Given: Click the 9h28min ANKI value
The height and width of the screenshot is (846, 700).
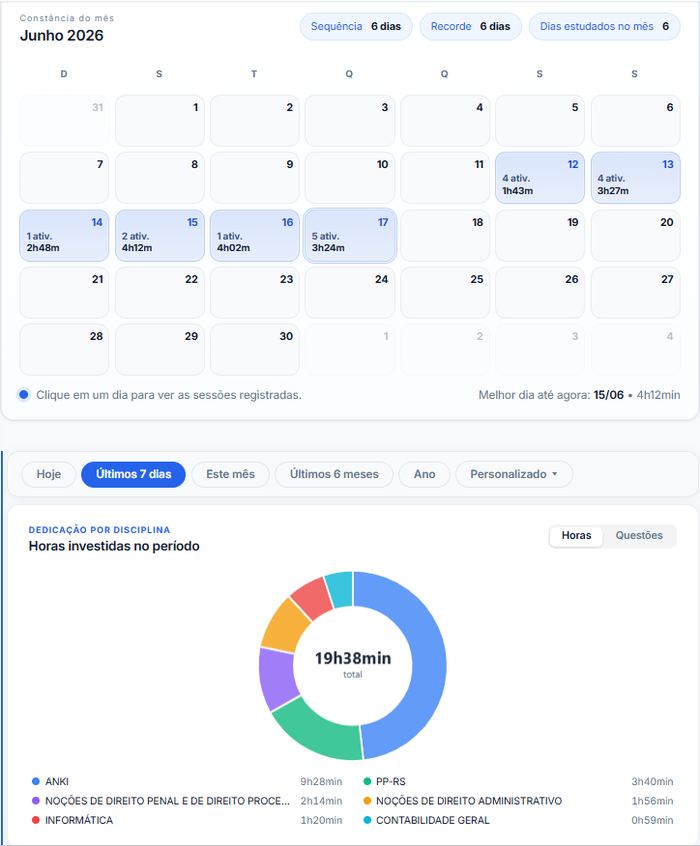Looking at the screenshot, I should (321, 782).
